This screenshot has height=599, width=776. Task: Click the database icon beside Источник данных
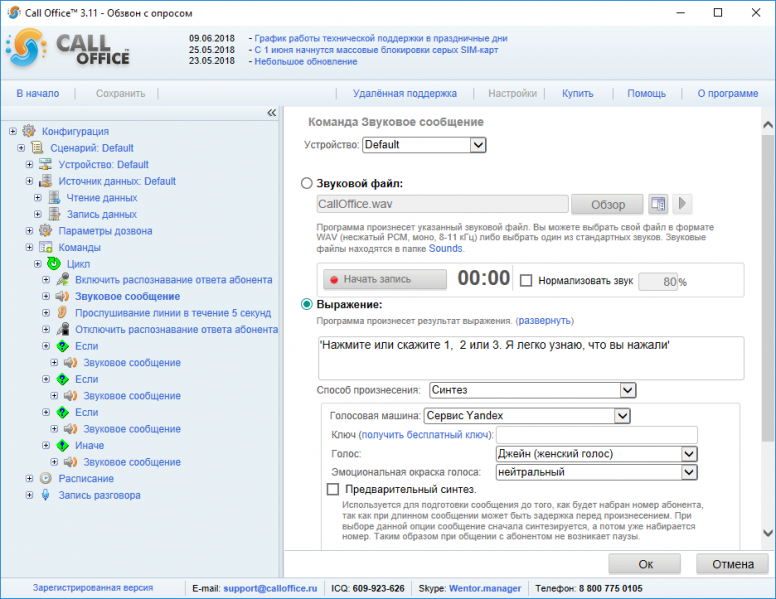tap(46, 181)
